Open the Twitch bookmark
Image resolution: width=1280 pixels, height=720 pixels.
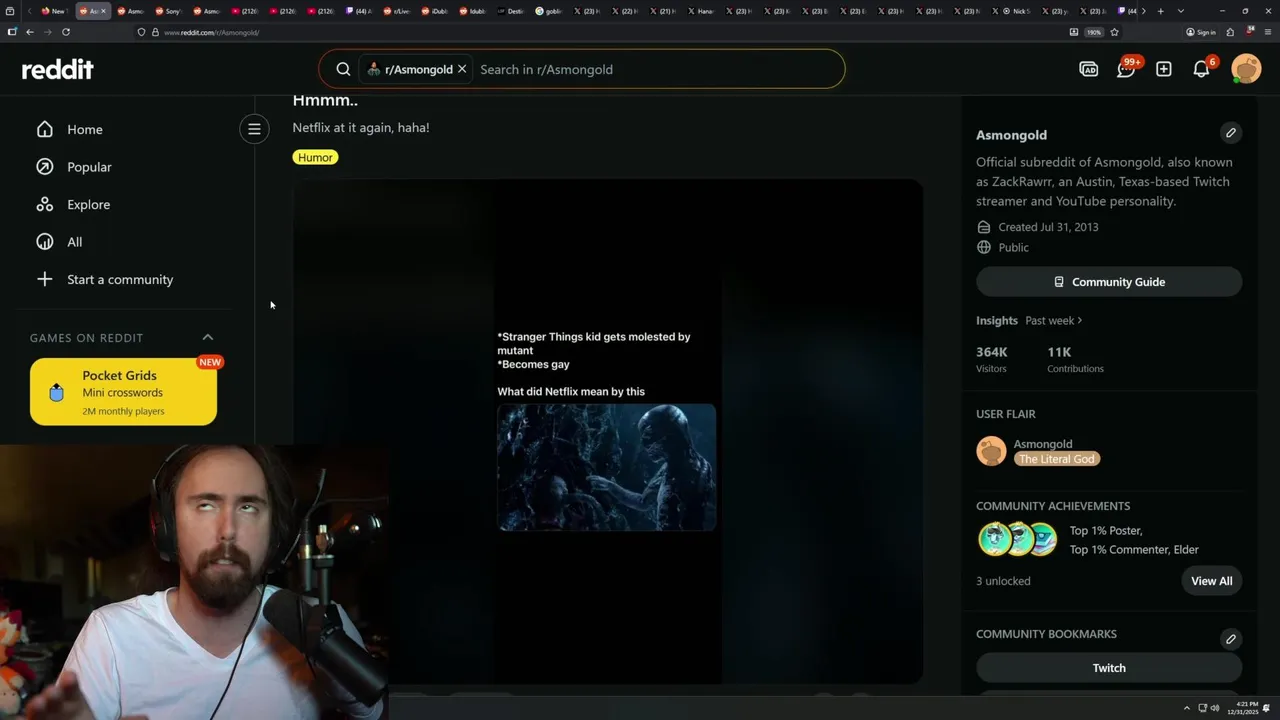click(x=1109, y=668)
